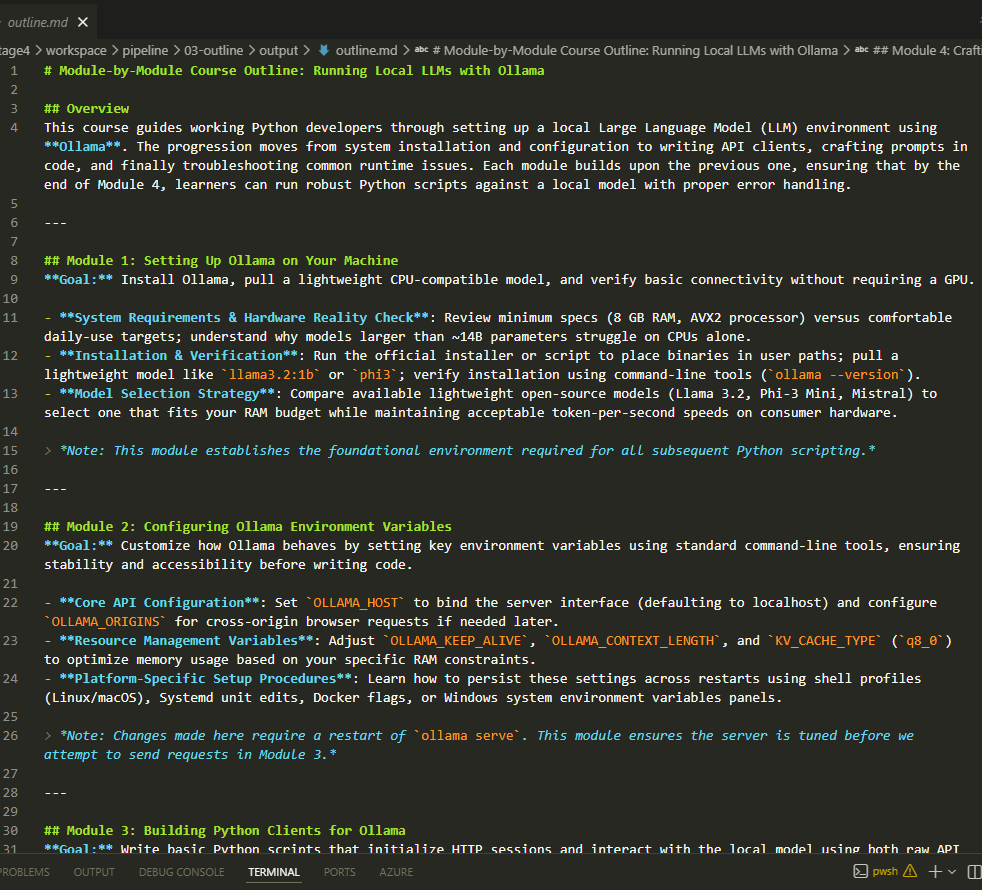Click the `q8_0` inline code

[x=922, y=640]
